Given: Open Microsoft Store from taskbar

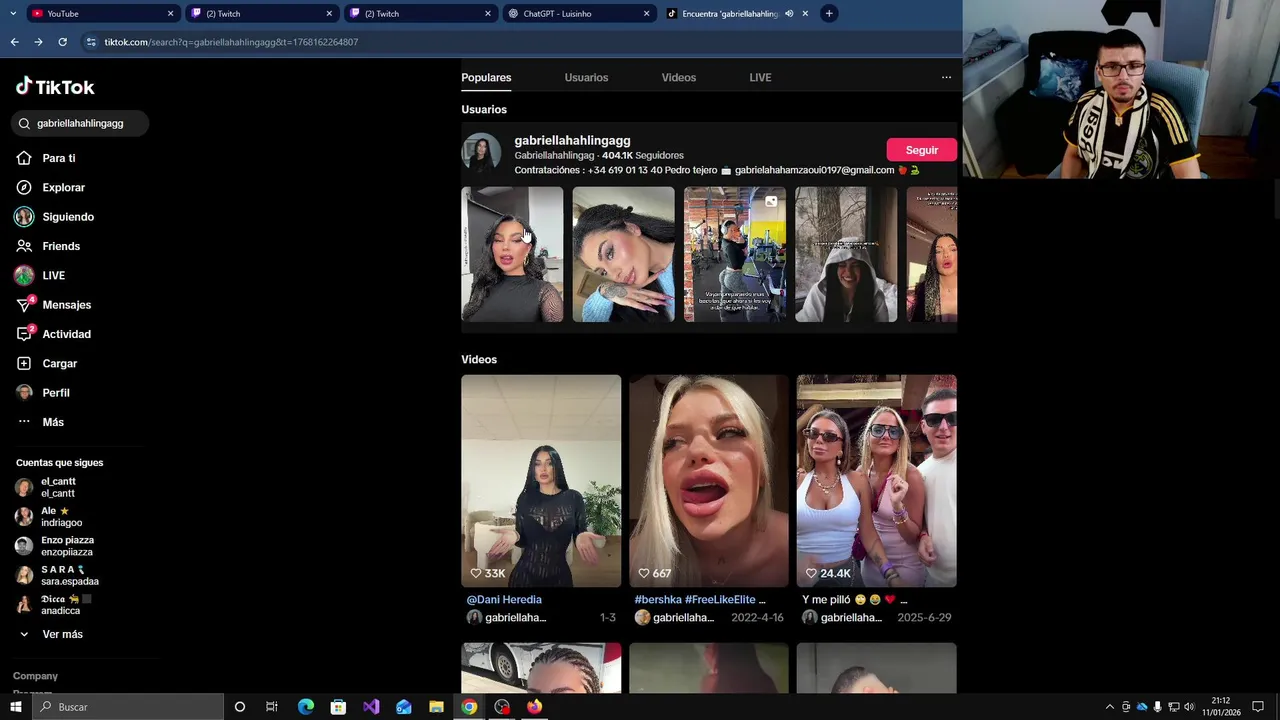Looking at the screenshot, I should click(x=338, y=707).
